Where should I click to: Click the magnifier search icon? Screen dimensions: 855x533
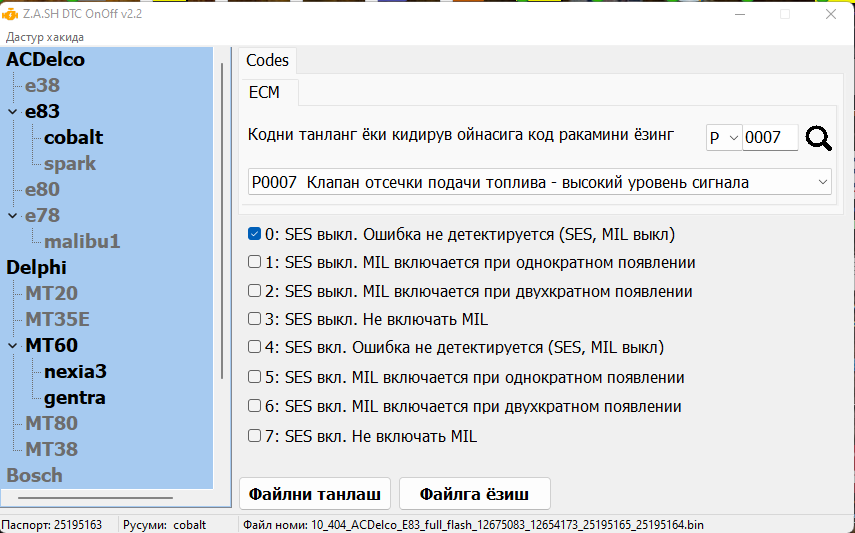pos(819,138)
